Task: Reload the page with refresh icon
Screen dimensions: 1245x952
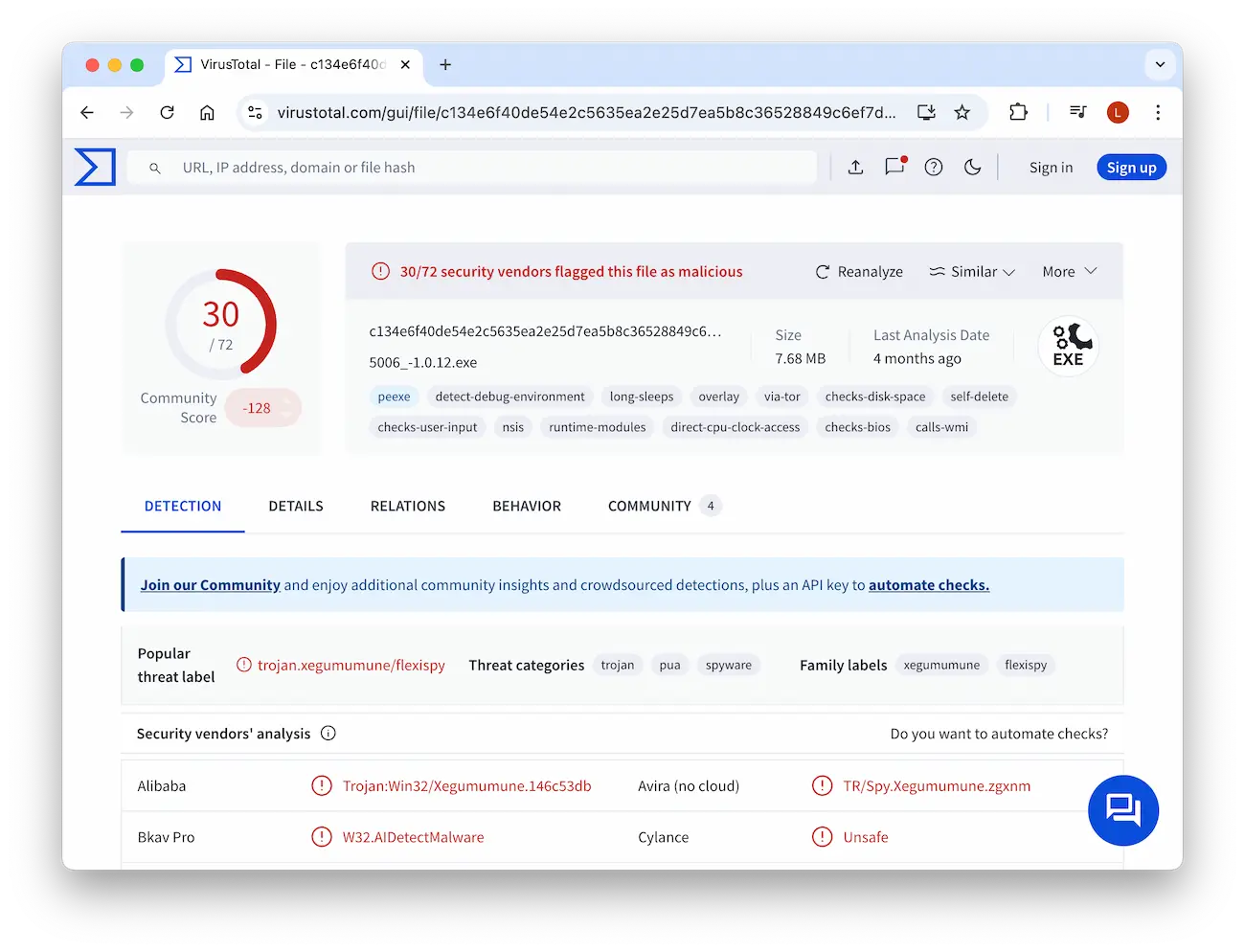Action: coord(167,112)
